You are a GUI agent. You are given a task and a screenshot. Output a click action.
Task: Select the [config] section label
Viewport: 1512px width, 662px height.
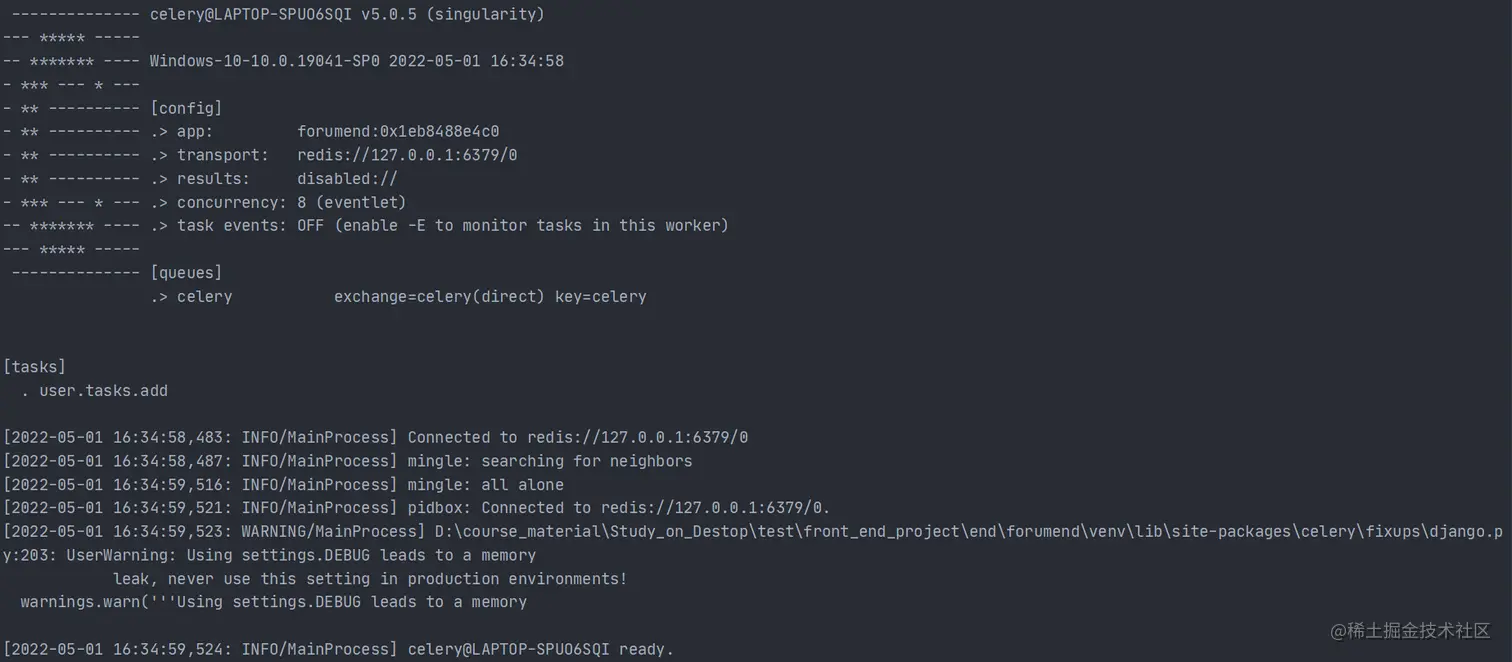click(186, 108)
